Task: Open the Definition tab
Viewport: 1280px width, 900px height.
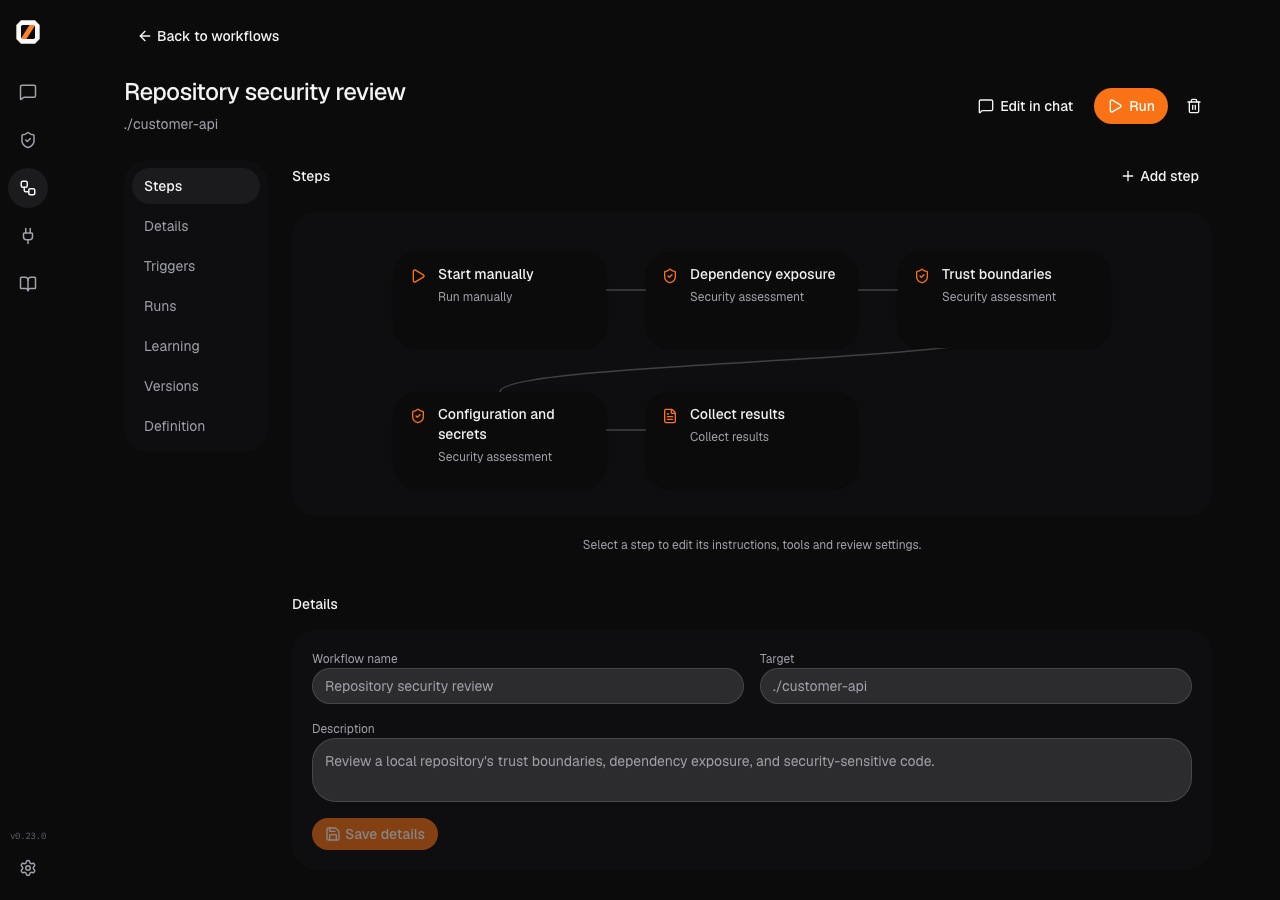Action: point(196,426)
